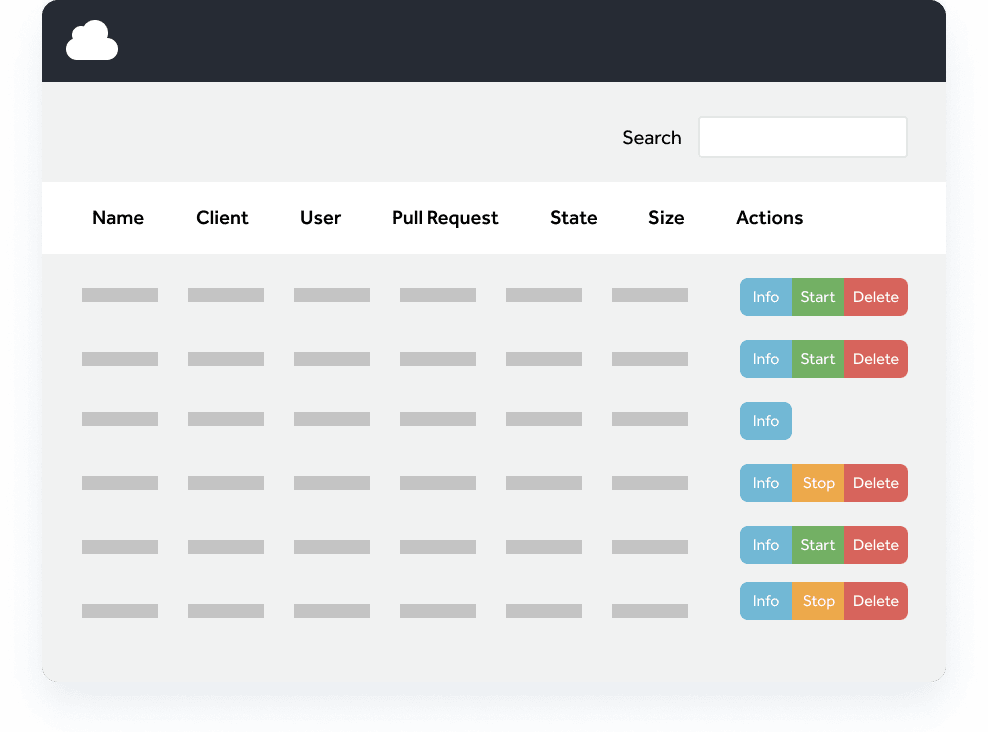Start the second row's process
Screen dimensions: 988x732
coord(817,358)
